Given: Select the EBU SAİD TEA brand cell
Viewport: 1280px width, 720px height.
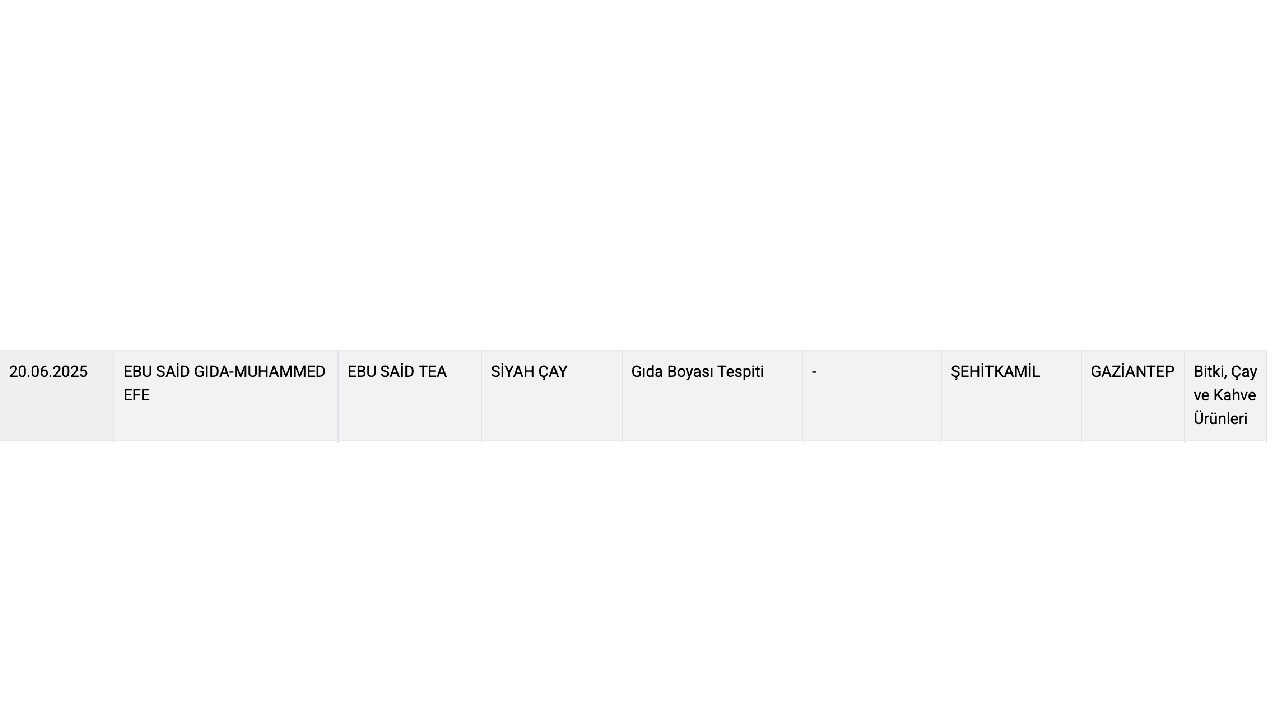Looking at the screenshot, I should (x=410, y=396).
